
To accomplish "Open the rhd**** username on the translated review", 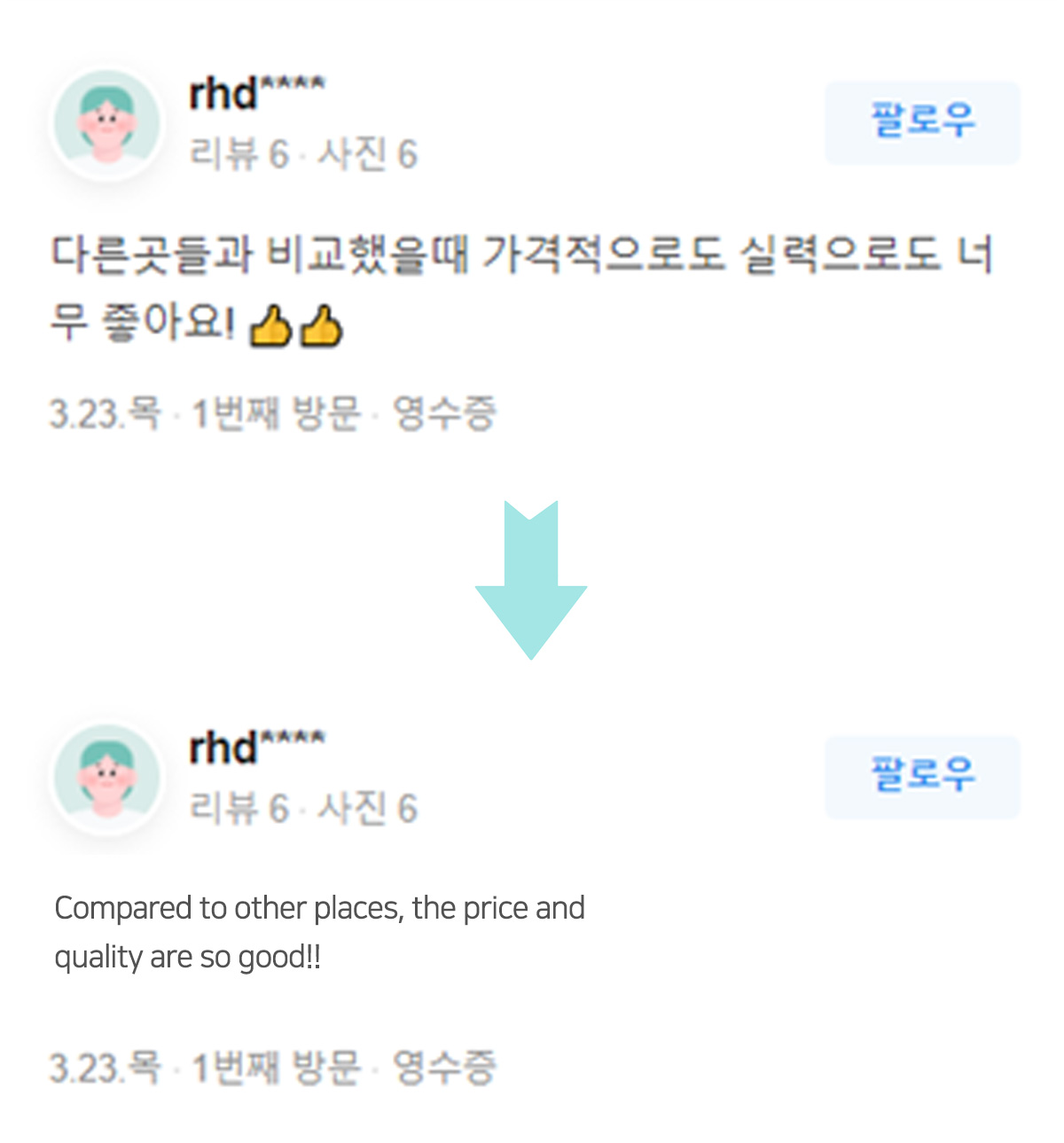I will click(257, 748).
